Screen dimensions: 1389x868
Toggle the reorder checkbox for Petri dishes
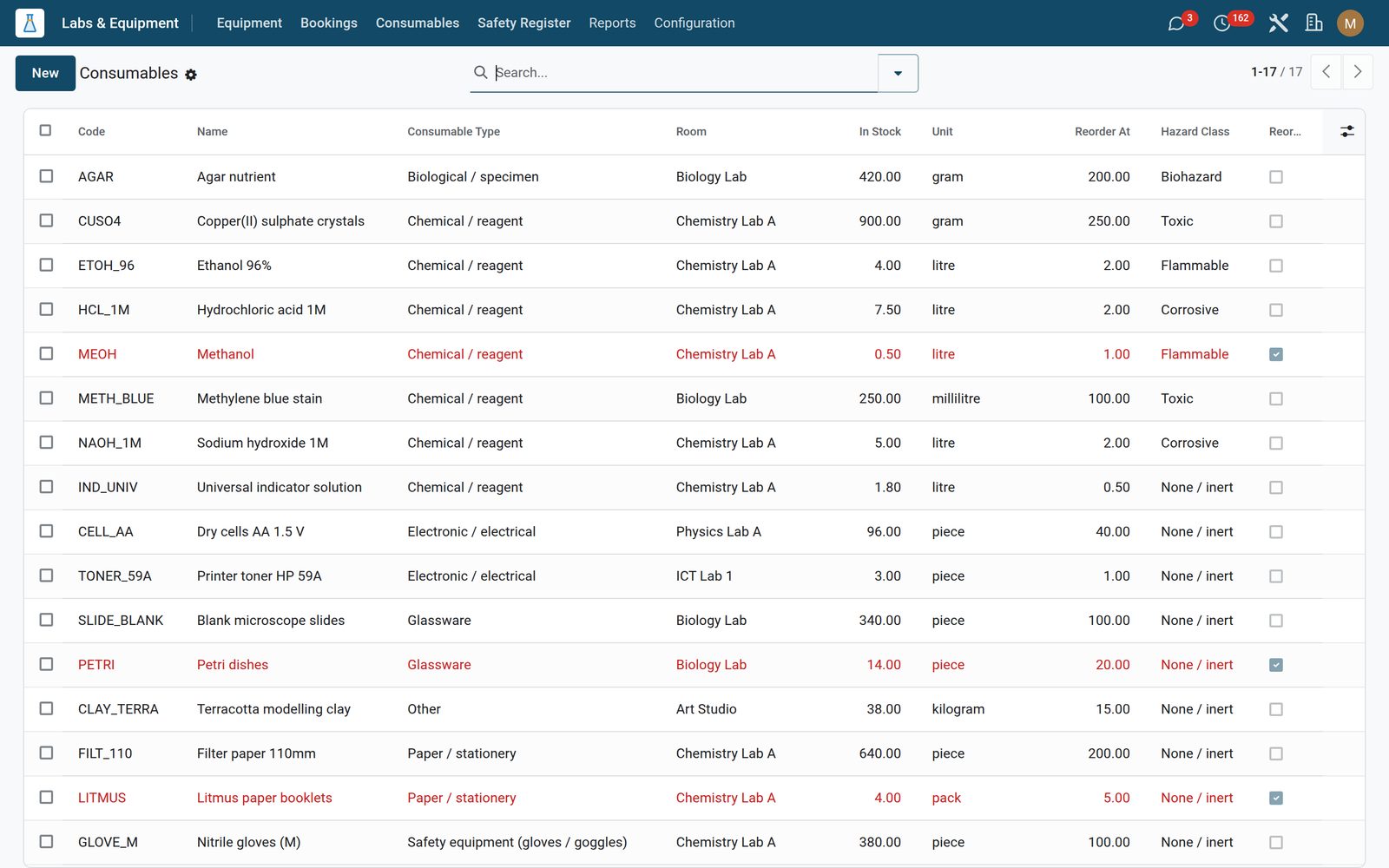click(1275, 665)
